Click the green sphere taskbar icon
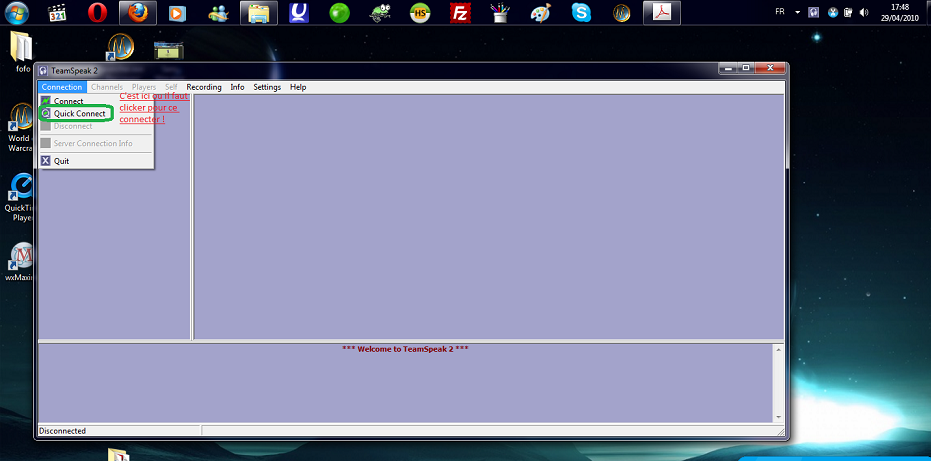This screenshot has width=931, height=461. point(340,12)
